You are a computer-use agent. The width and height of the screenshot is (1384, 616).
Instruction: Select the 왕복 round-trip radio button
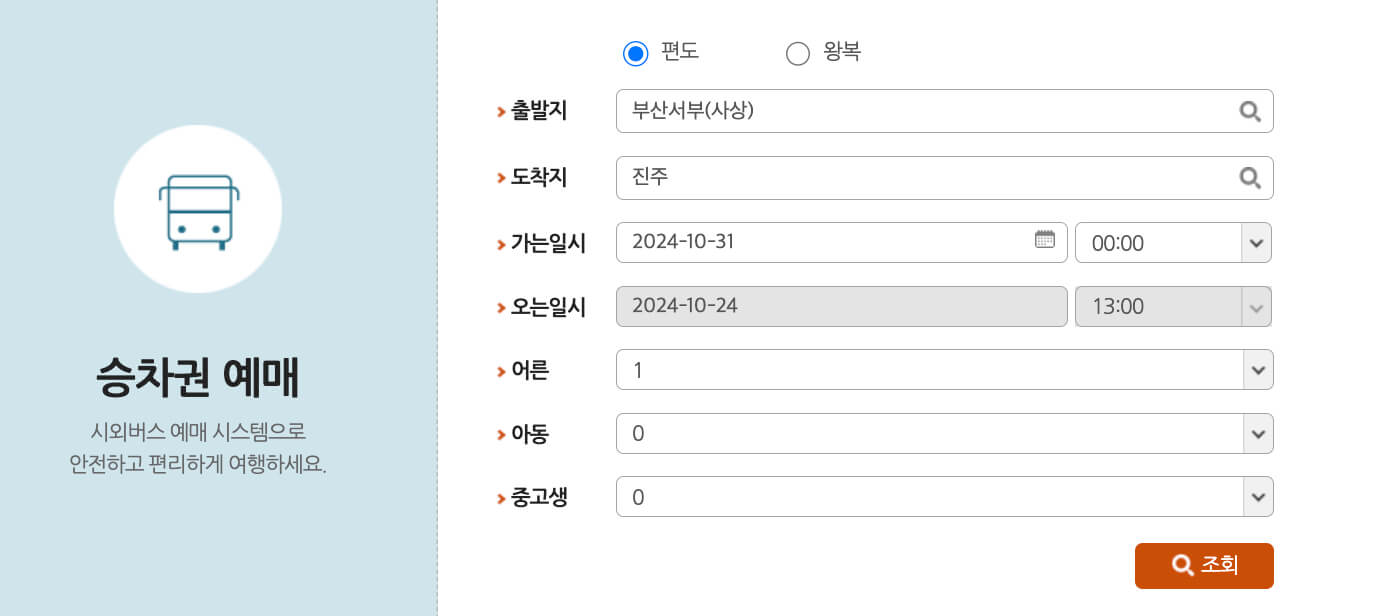click(797, 53)
